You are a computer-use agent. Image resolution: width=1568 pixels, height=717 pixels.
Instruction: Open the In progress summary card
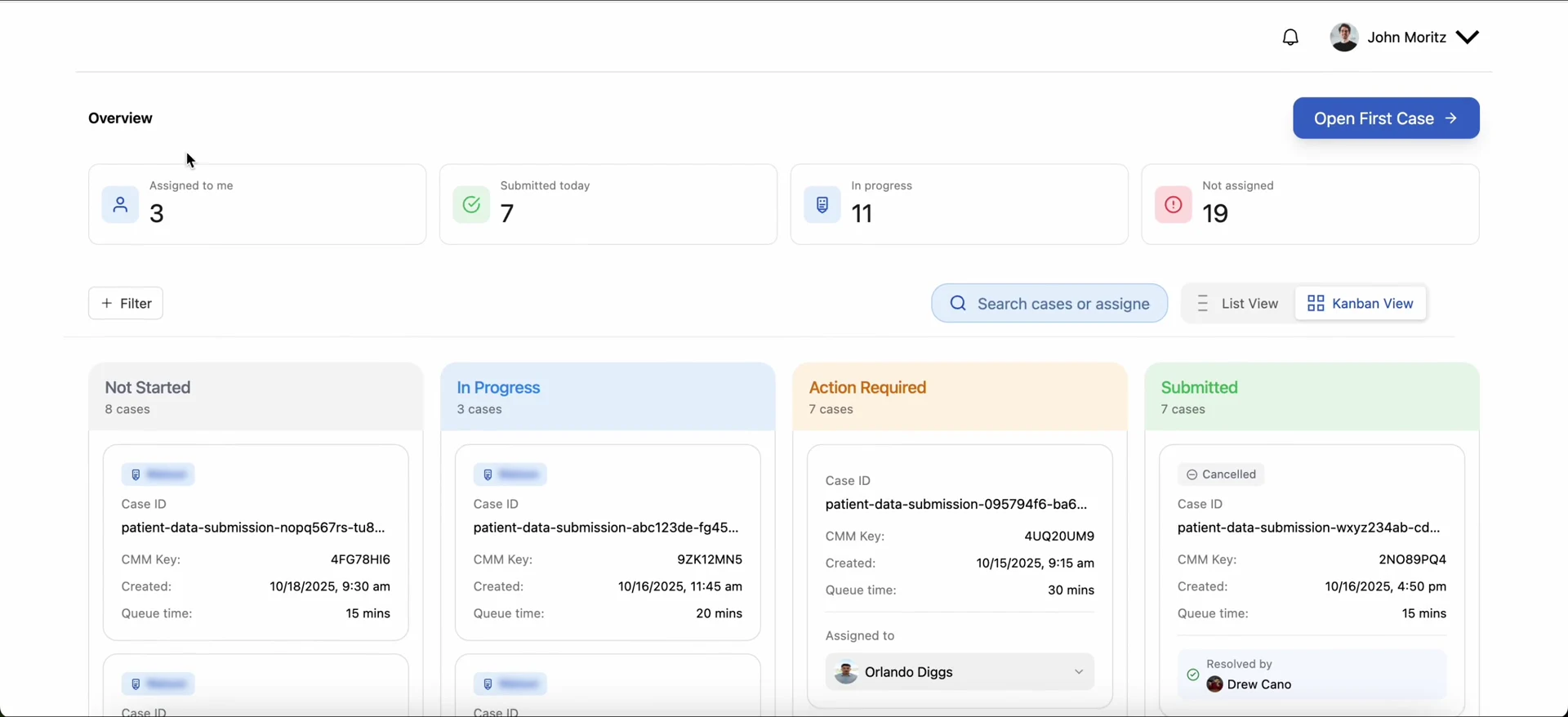pos(960,204)
